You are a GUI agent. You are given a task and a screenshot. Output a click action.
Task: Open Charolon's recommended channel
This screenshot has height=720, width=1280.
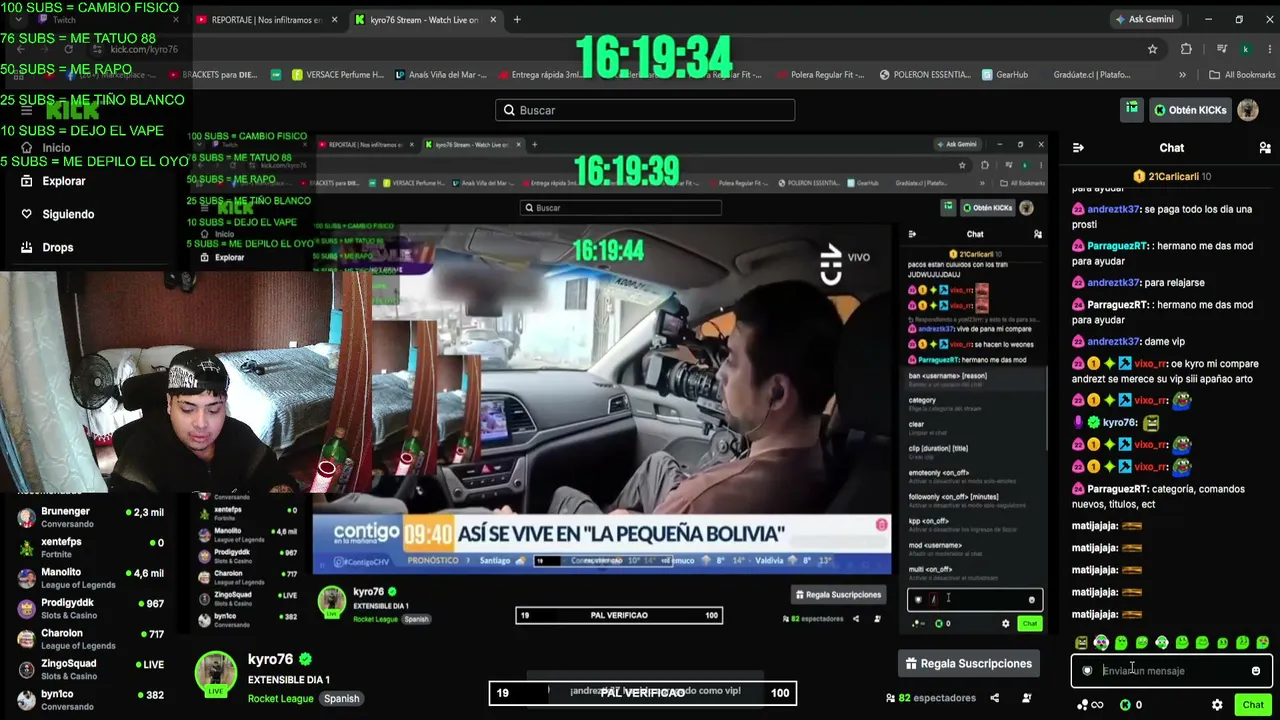click(91, 639)
